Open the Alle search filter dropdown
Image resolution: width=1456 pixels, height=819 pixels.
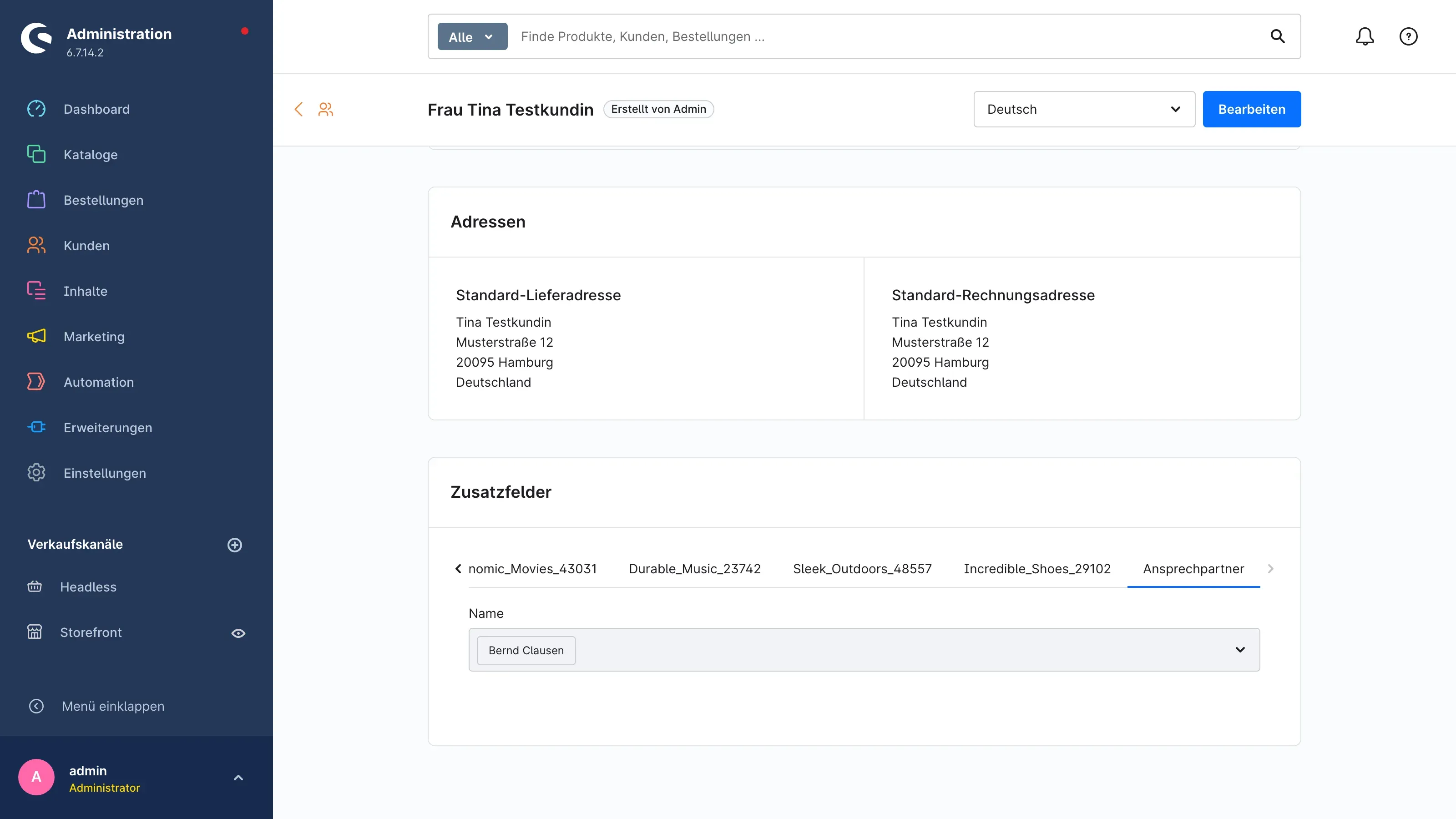472,37
